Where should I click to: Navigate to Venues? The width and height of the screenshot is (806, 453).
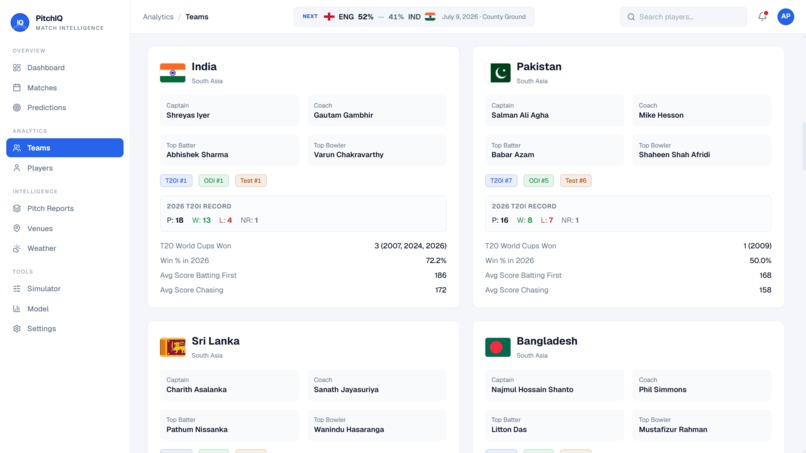(x=65, y=228)
